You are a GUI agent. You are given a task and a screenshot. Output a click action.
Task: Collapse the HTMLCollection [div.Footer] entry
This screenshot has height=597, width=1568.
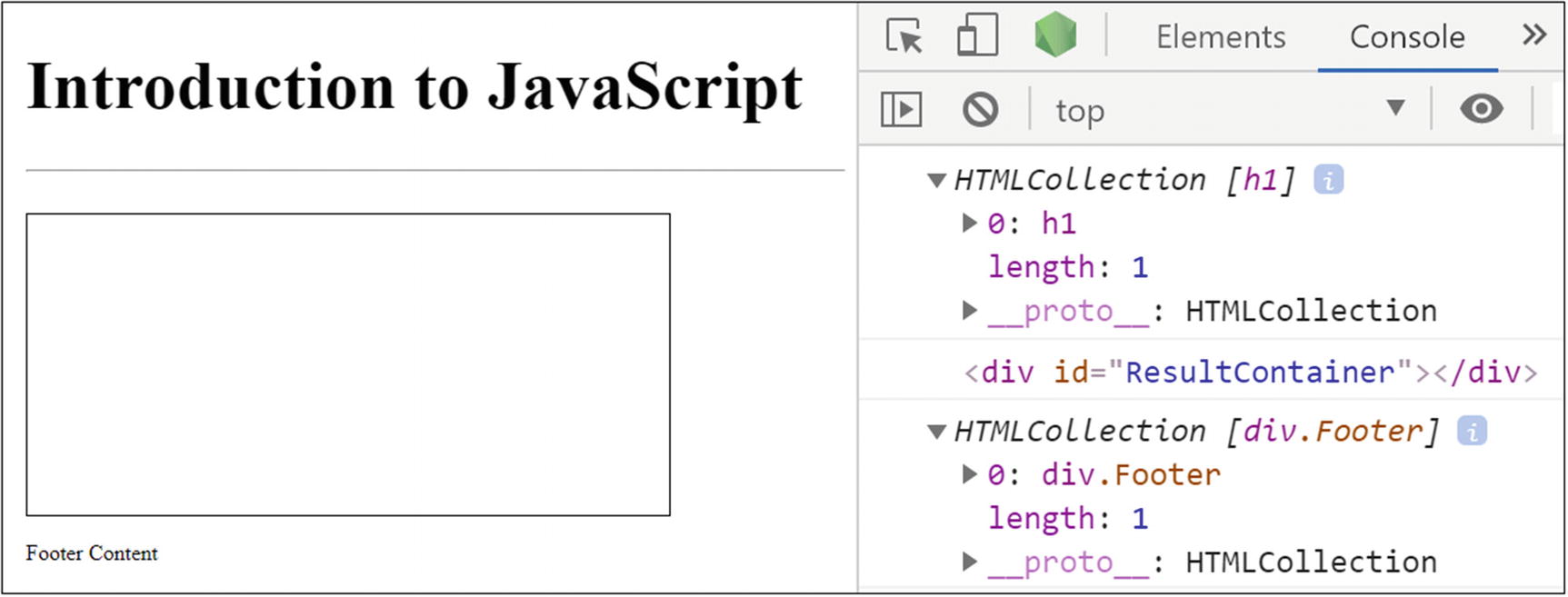tap(936, 432)
